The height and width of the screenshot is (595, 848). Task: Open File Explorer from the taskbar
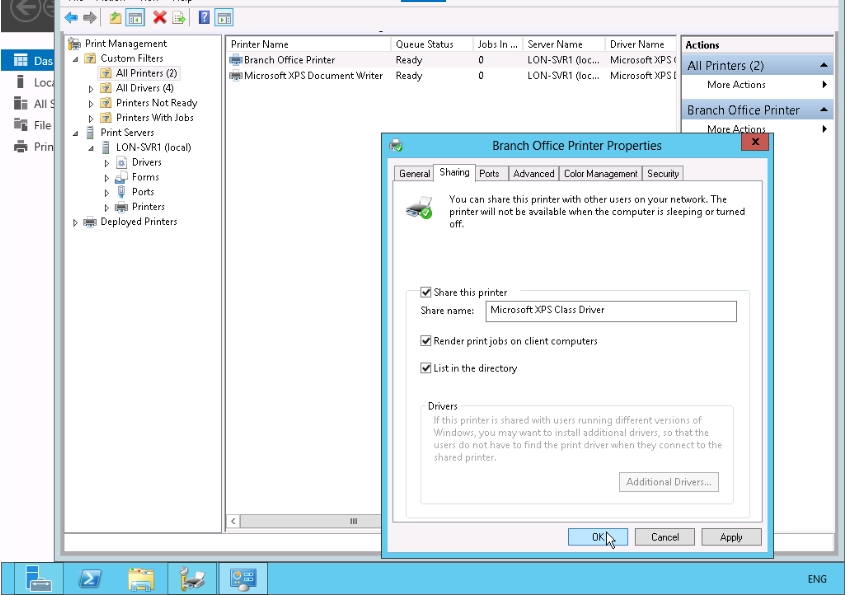click(x=141, y=578)
